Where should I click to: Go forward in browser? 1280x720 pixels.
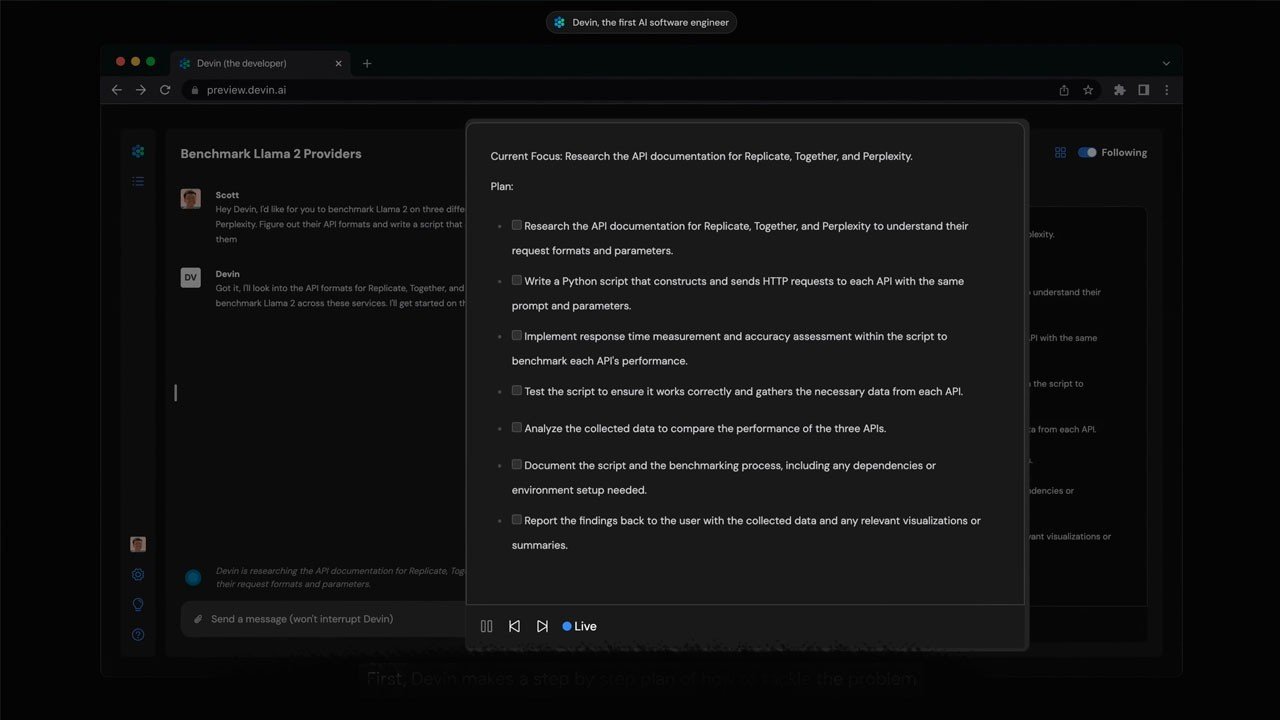pyautogui.click(x=141, y=90)
